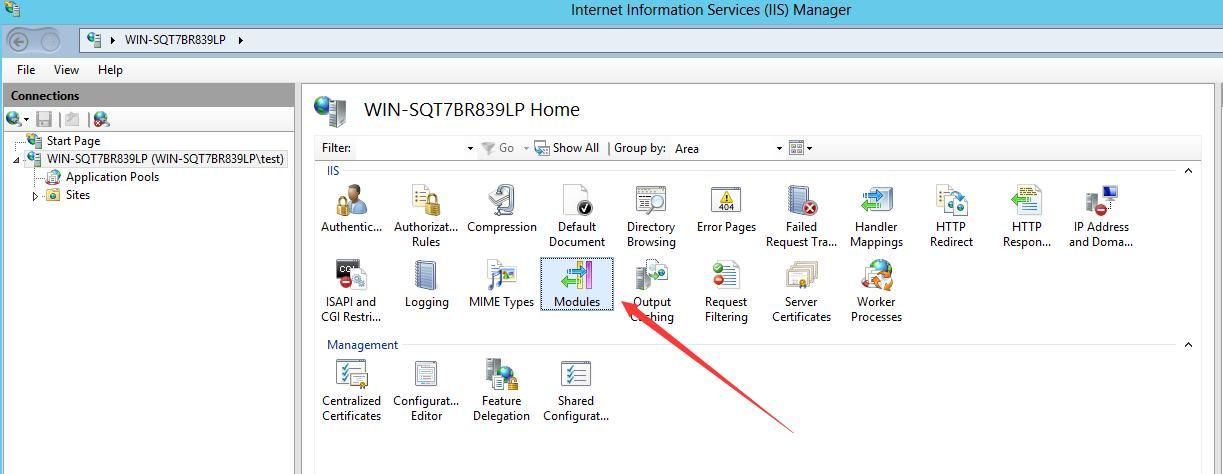
Task: Open the File menu
Action: point(26,70)
